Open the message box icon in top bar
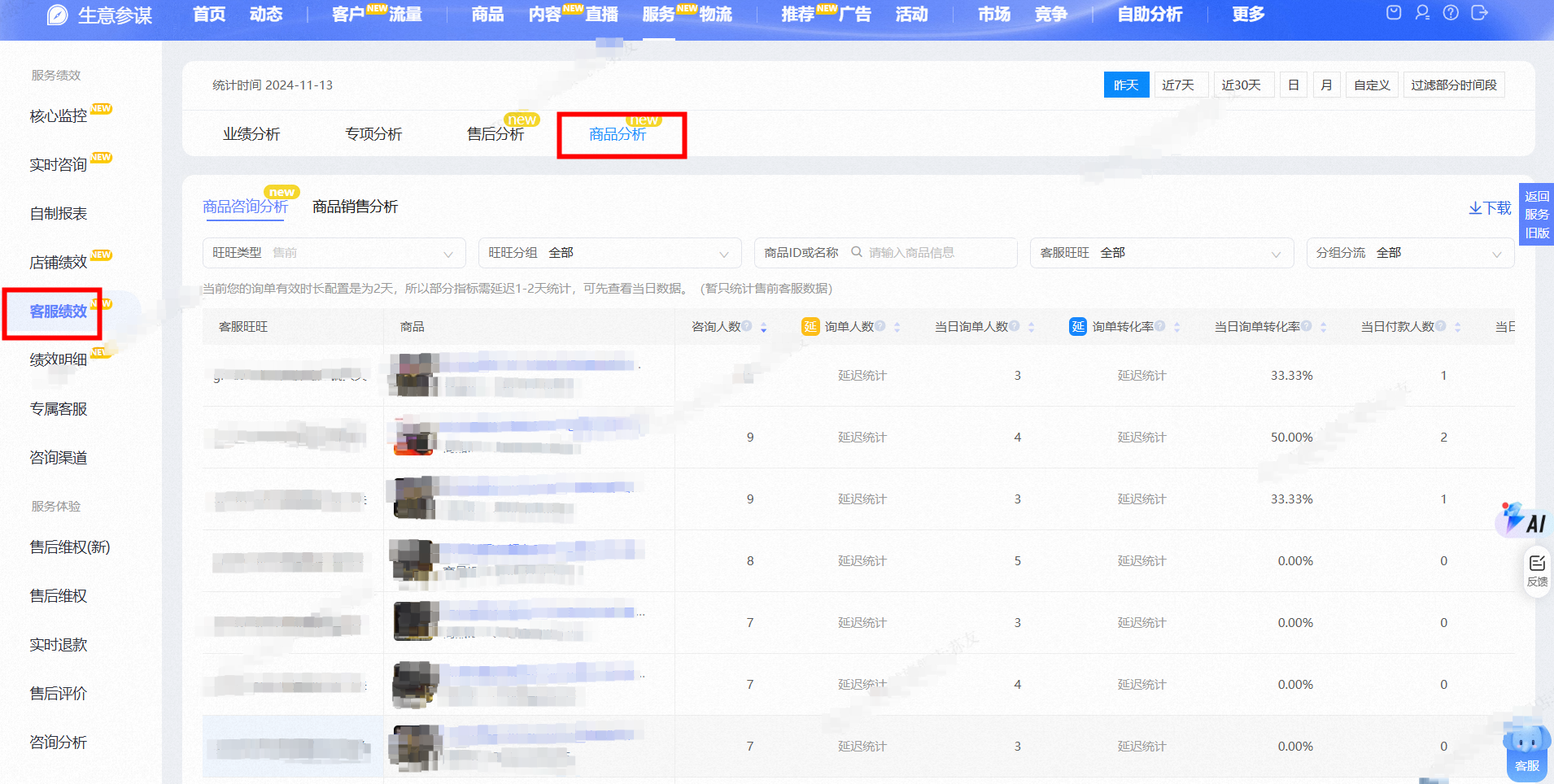The image size is (1554, 784). (x=1394, y=13)
